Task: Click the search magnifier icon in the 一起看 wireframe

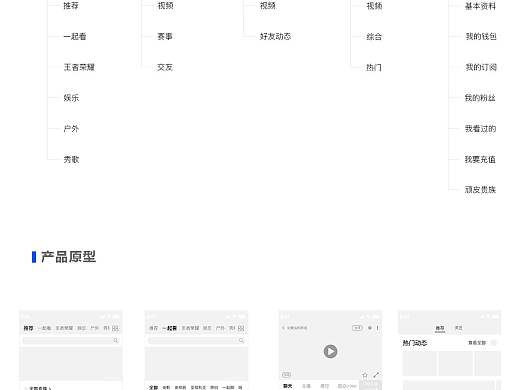Action: pyautogui.click(x=241, y=340)
